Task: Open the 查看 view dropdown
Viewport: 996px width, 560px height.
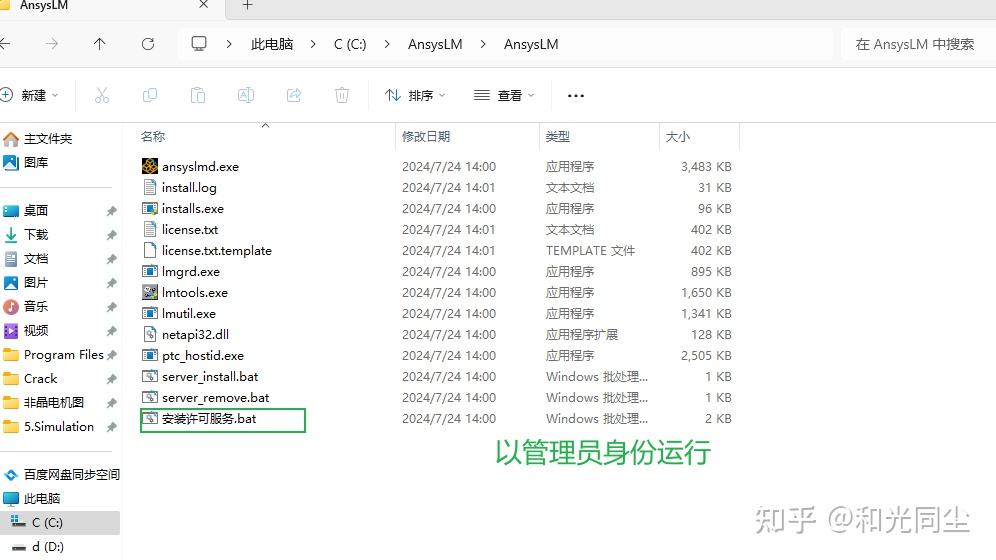Action: [x=504, y=95]
